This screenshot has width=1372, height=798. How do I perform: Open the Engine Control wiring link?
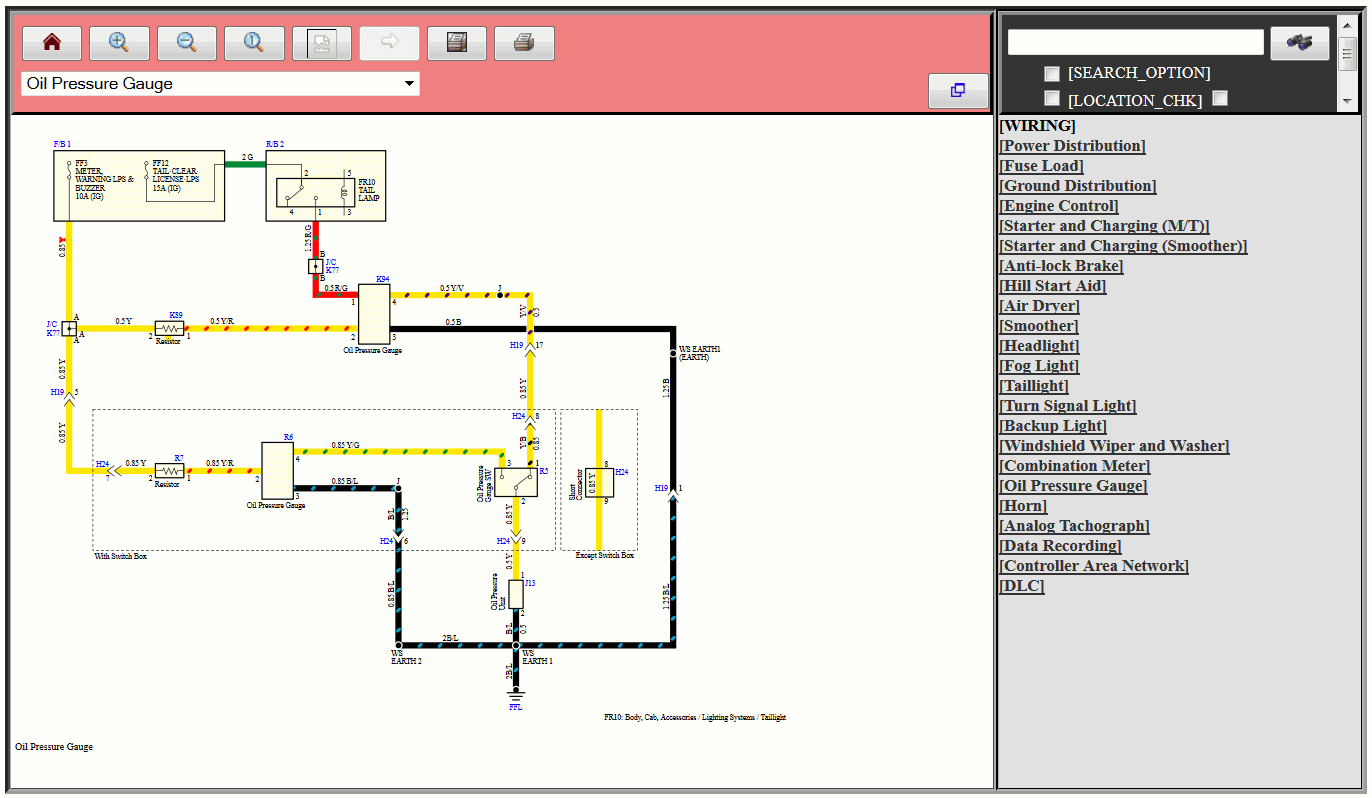[x=1059, y=206]
